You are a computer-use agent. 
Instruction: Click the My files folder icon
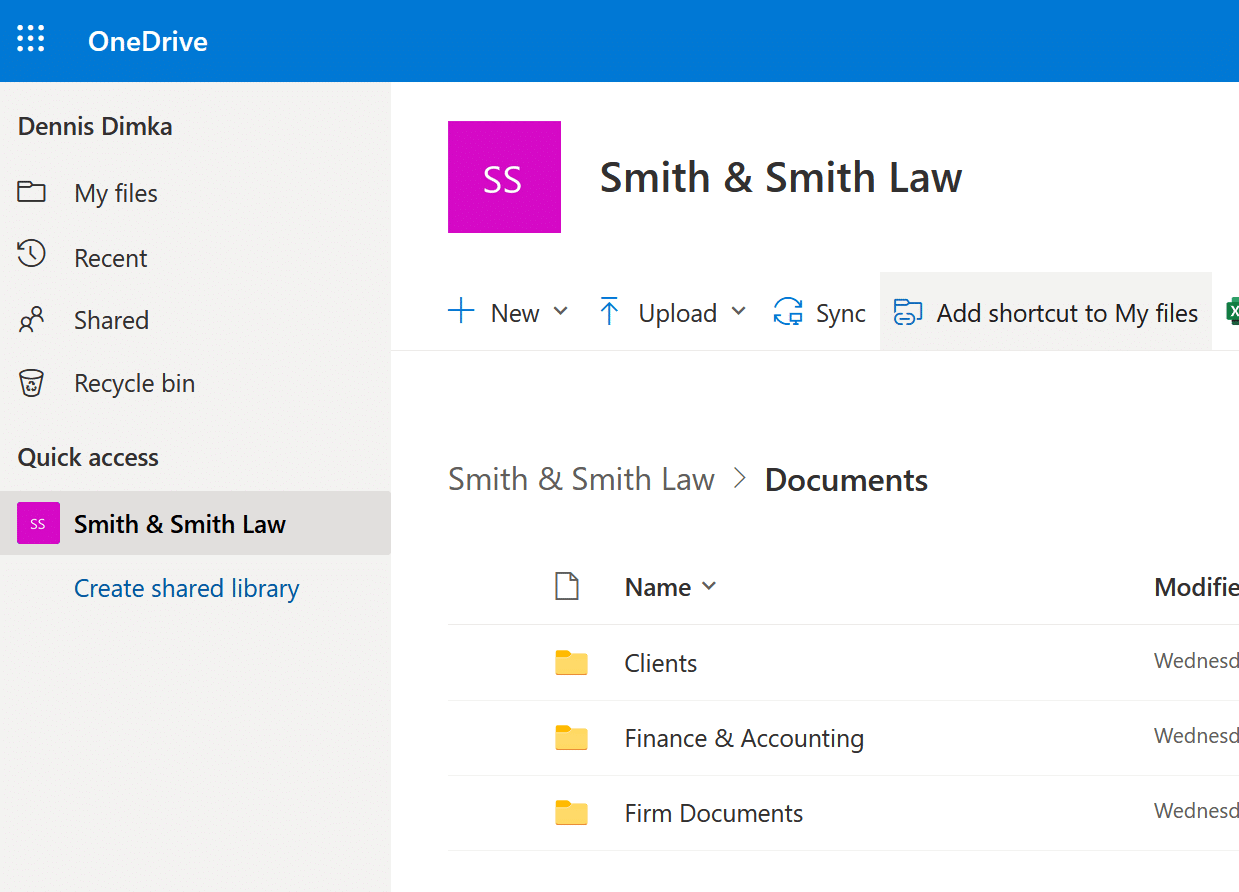[32, 192]
